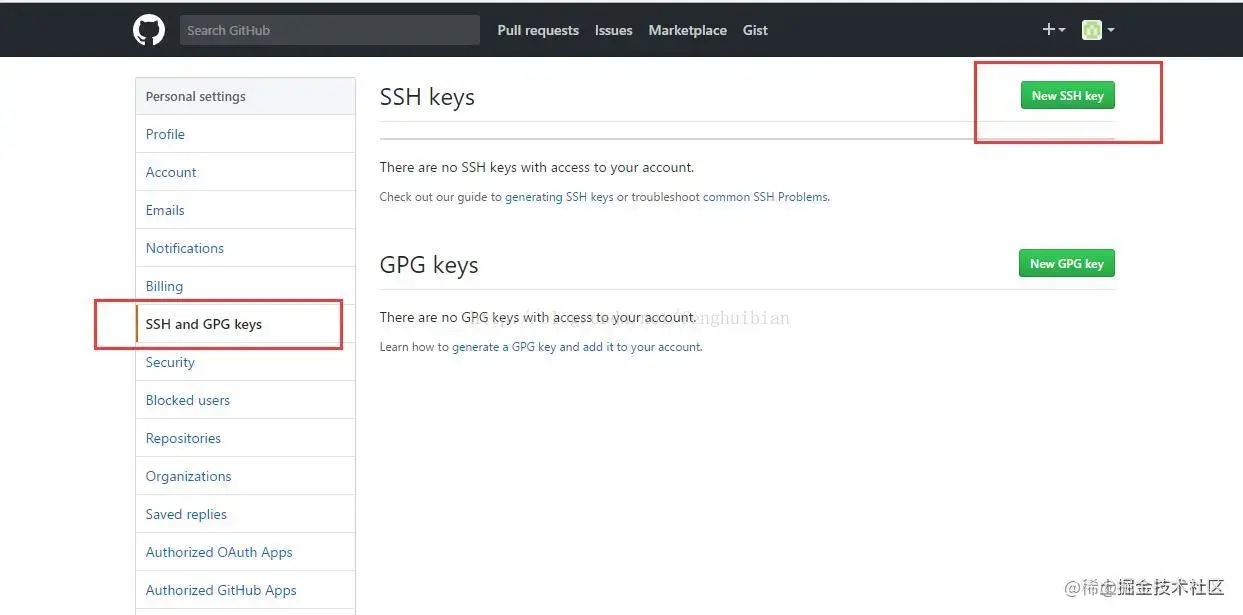Open the user avatar menu

1097,30
